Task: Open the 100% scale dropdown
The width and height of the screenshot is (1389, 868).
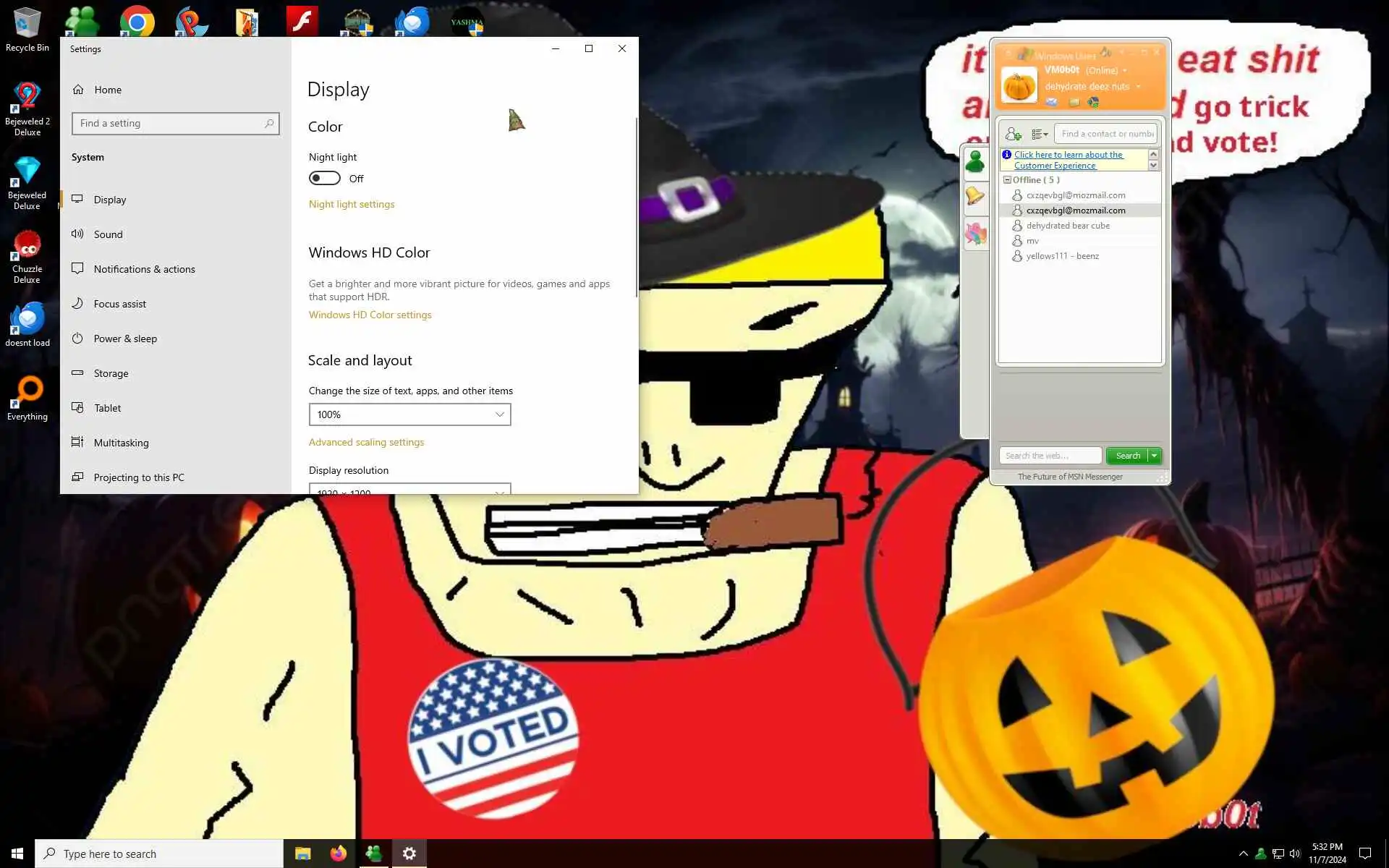Action: 409,414
